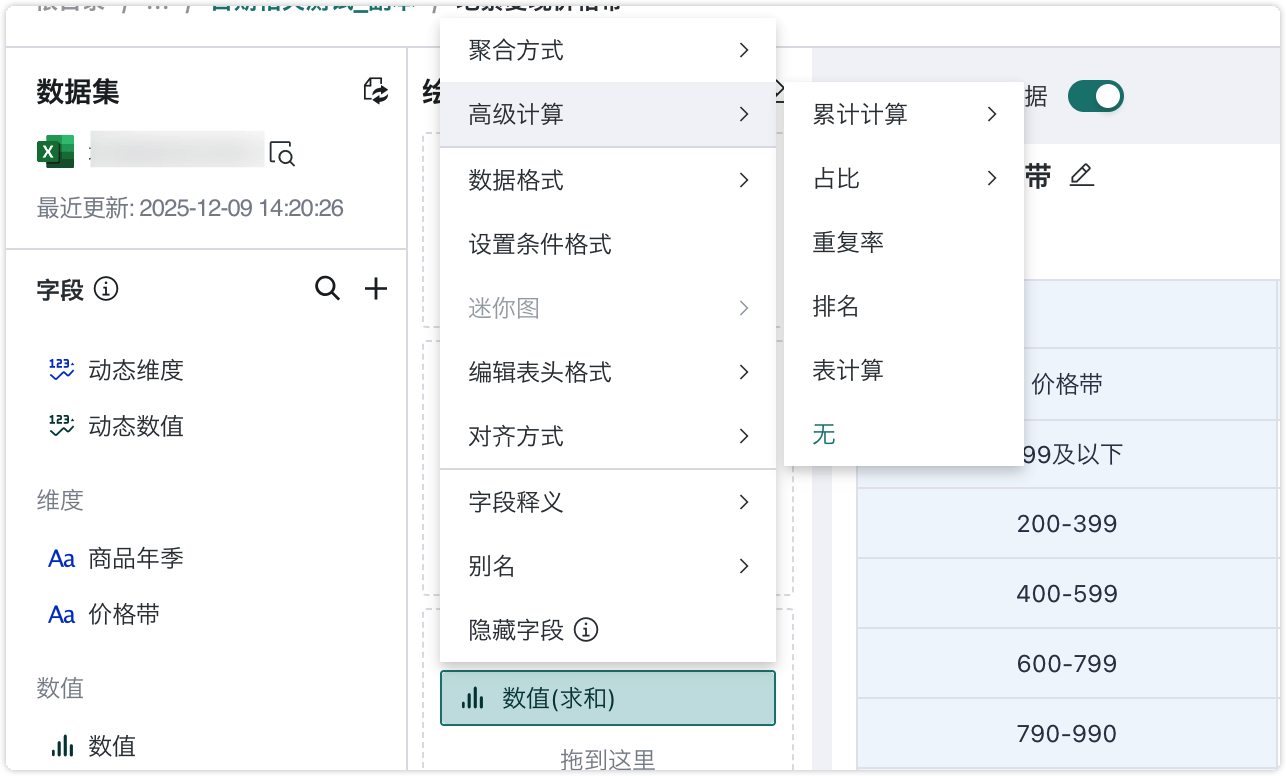The width and height of the screenshot is (1286, 776).
Task: Click the 拖到这里 drop placeholder
Action: [608, 760]
